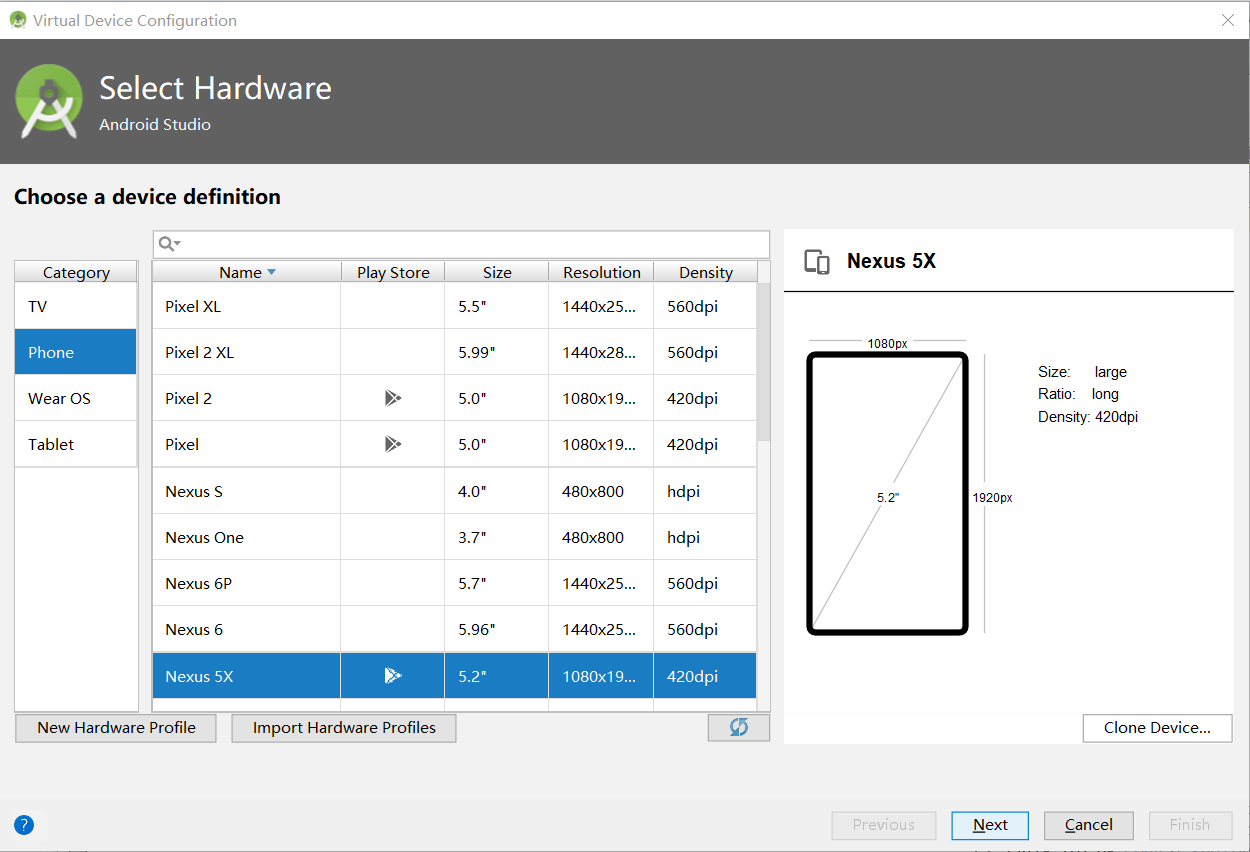Click the disabled Finish button
The height and width of the screenshot is (852, 1250).
point(1190,825)
